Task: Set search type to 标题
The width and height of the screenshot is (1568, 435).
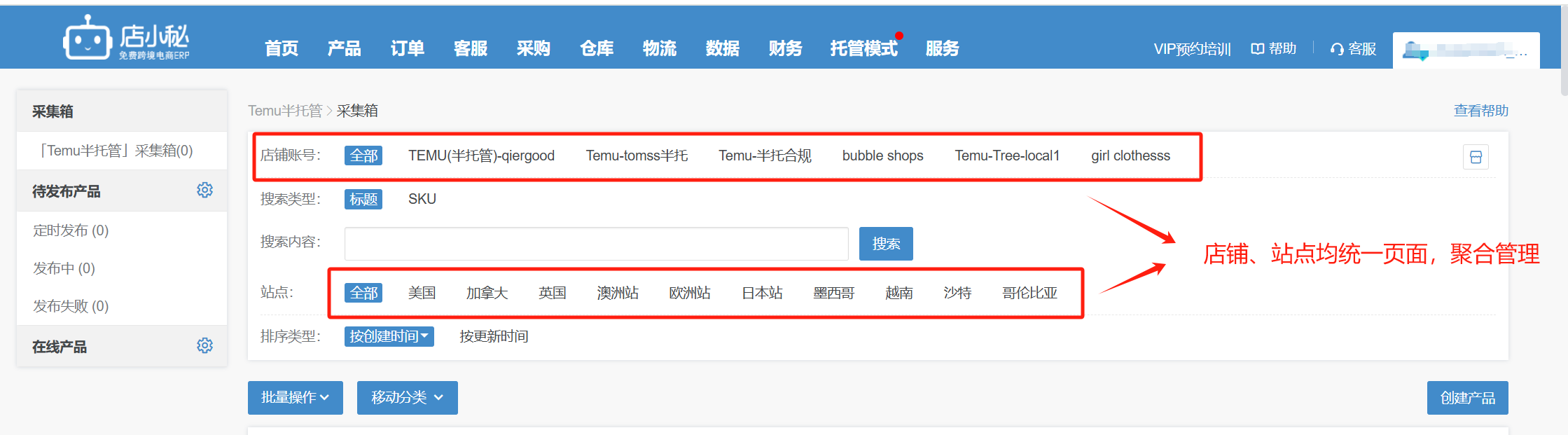Action: (363, 199)
